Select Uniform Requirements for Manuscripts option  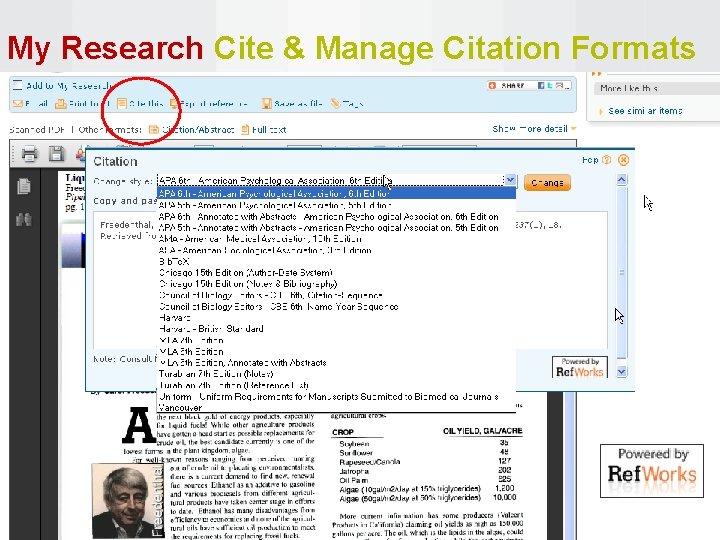click(x=336, y=396)
